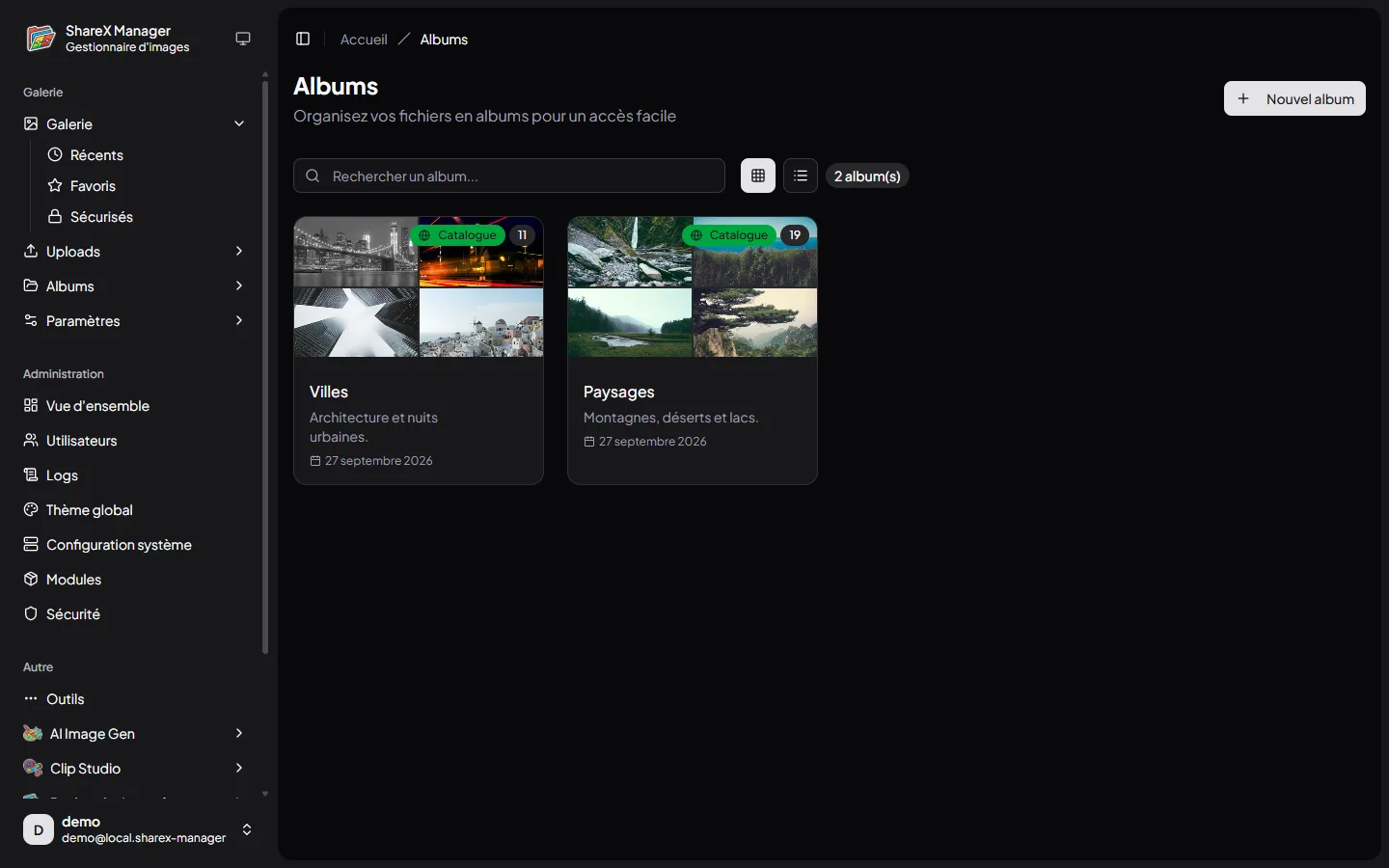The height and width of the screenshot is (868, 1389).
Task: Click the Paramètres sliders icon
Action: click(31, 320)
